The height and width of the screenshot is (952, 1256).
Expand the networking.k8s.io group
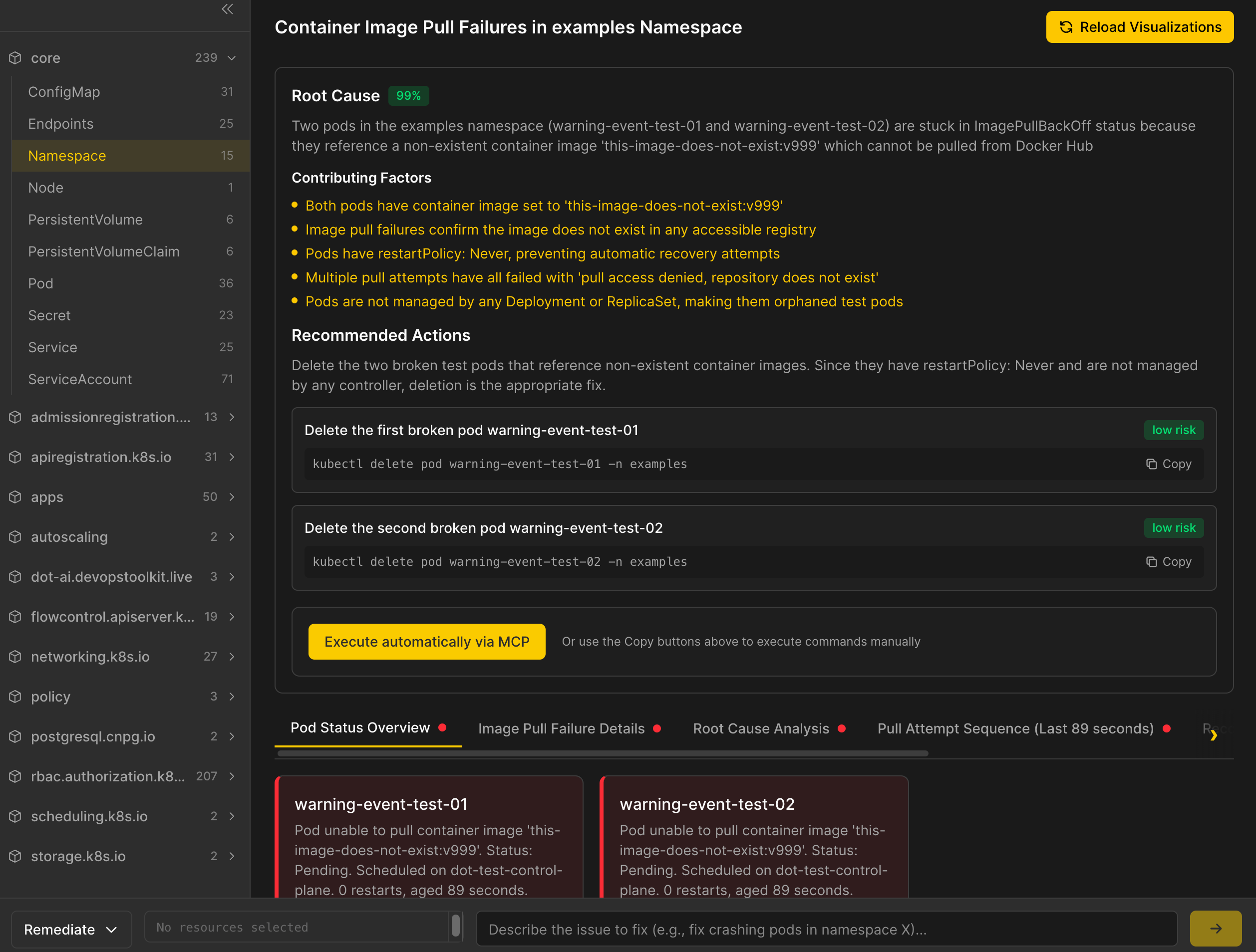click(232, 657)
